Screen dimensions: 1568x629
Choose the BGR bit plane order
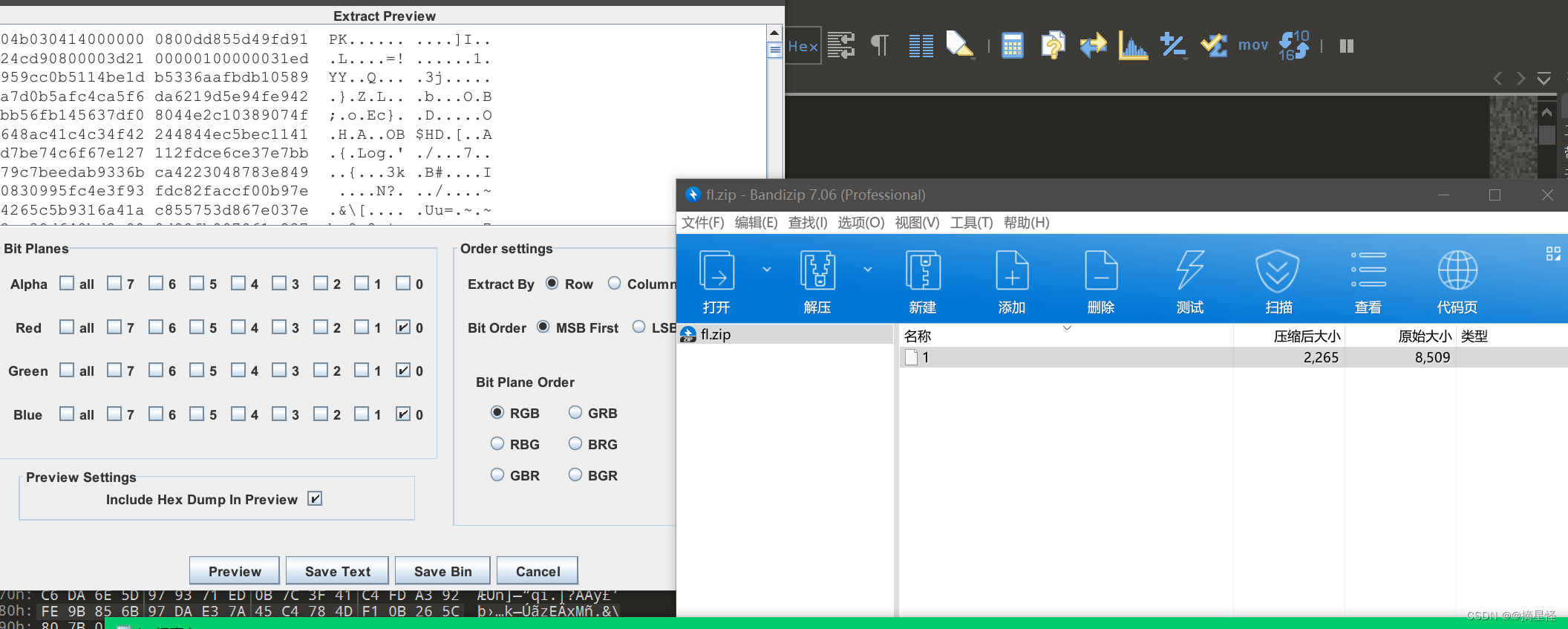coord(575,475)
